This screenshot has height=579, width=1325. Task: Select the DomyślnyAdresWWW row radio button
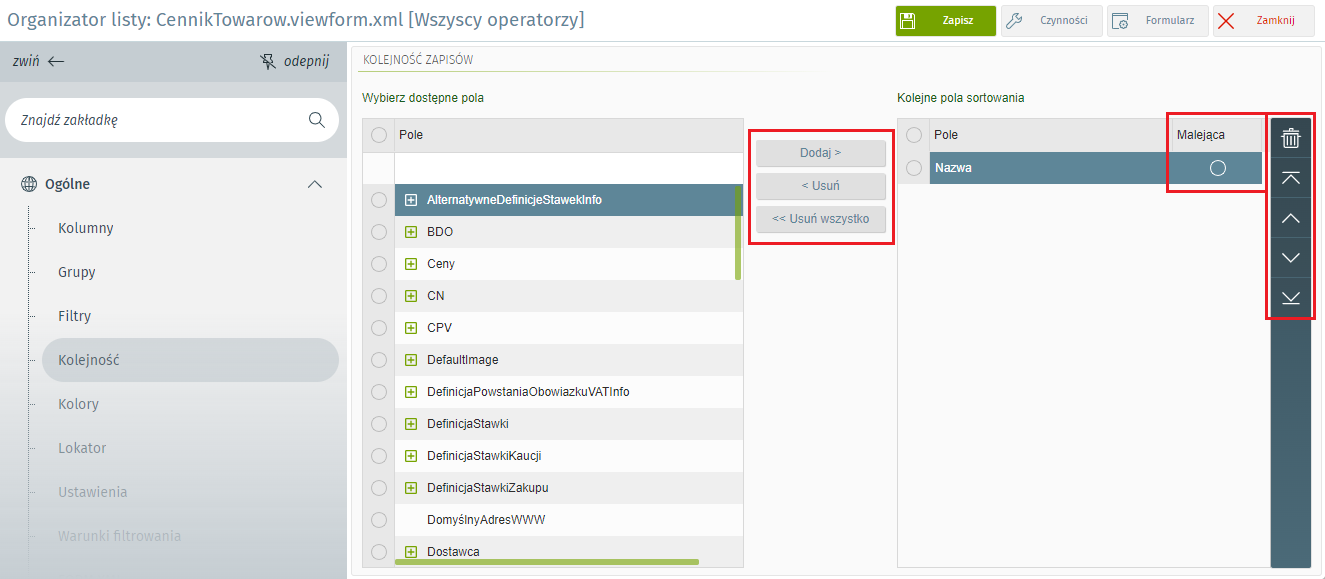[379, 520]
